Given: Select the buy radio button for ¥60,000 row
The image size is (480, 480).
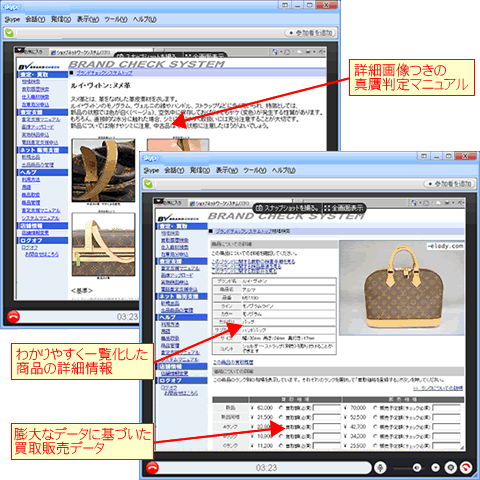Looking at the screenshot, I should 281,408.
